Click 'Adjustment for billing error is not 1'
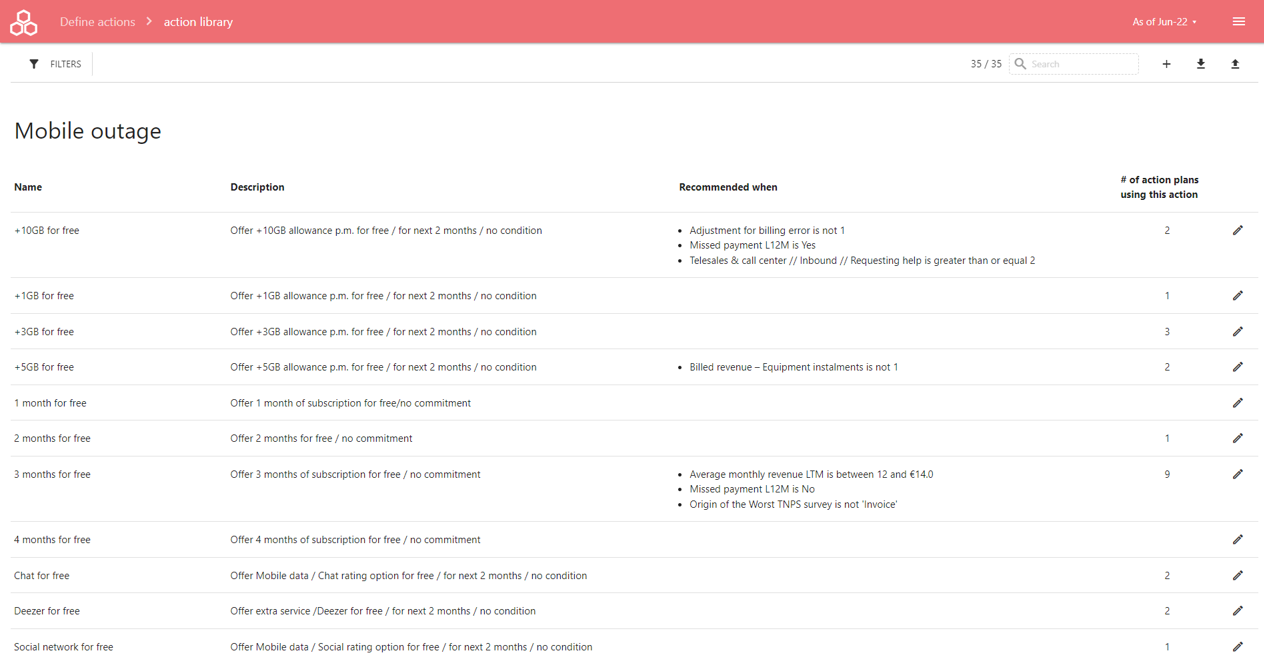1264x659 pixels. (767, 231)
